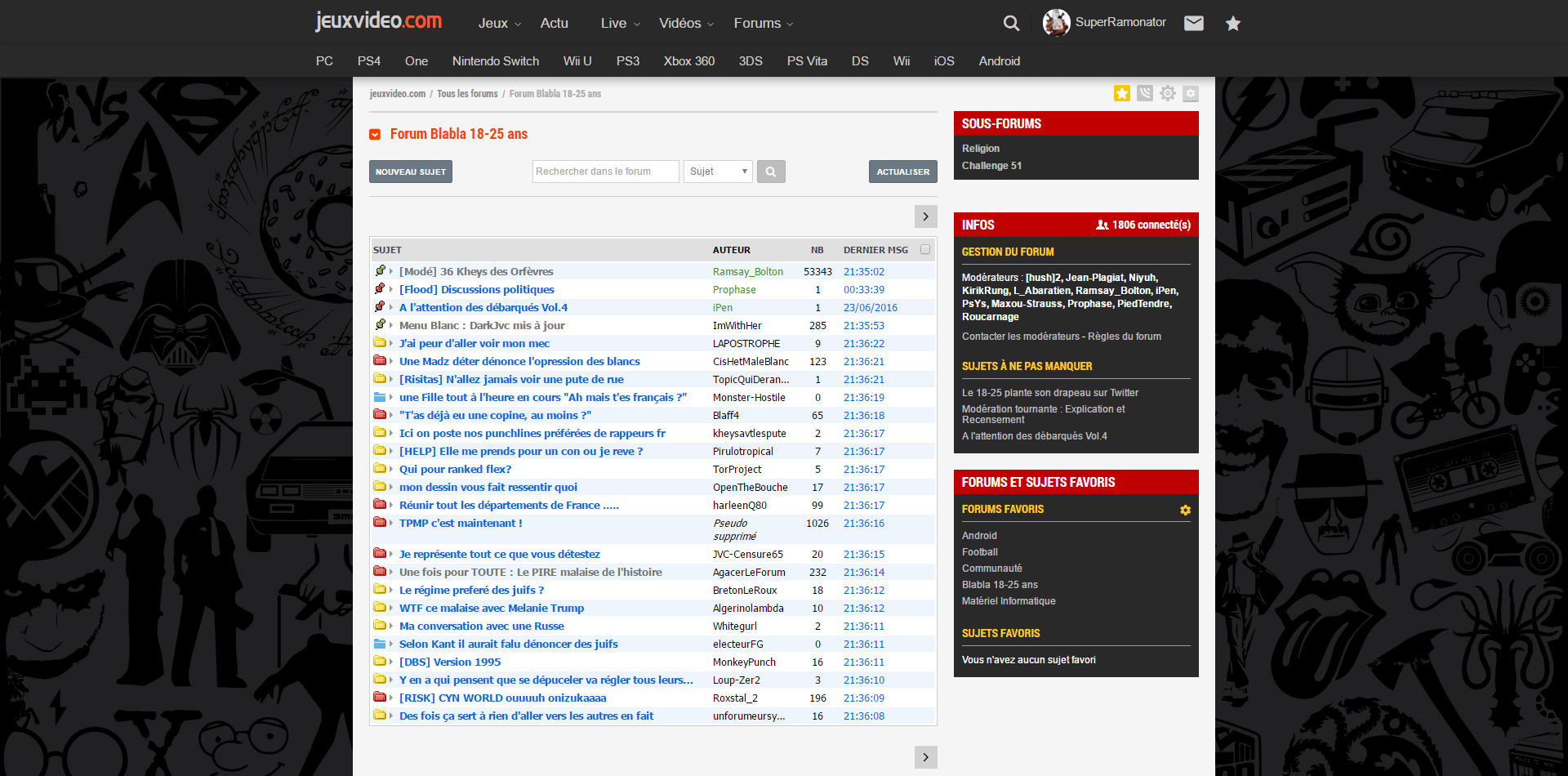The image size is (1568, 776).
Task: Click the arrow beside Ici on poste punchlines
Action: (391, 434)
